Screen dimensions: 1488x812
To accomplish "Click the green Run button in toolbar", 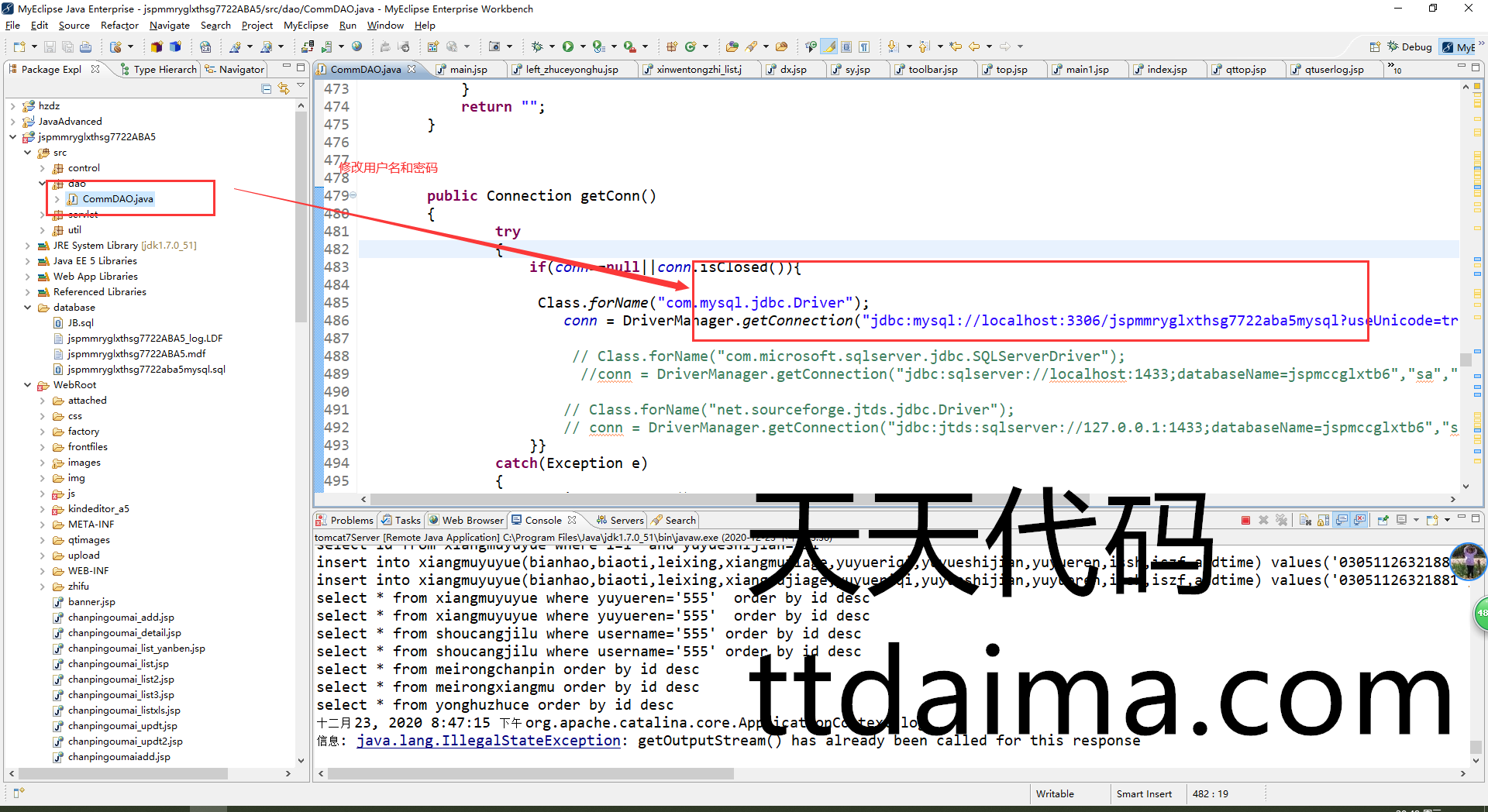I will tap(568, 46).
